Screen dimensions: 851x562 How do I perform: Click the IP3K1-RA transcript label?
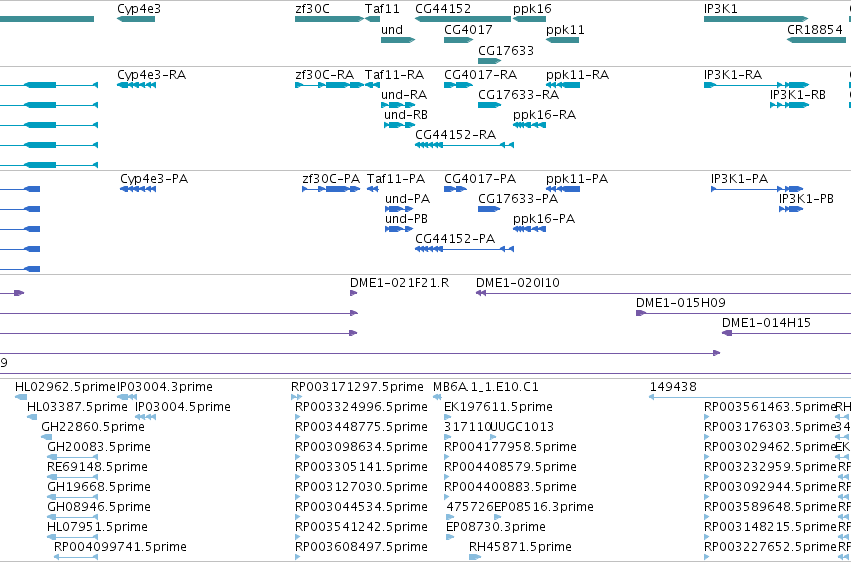pos(733,74)
